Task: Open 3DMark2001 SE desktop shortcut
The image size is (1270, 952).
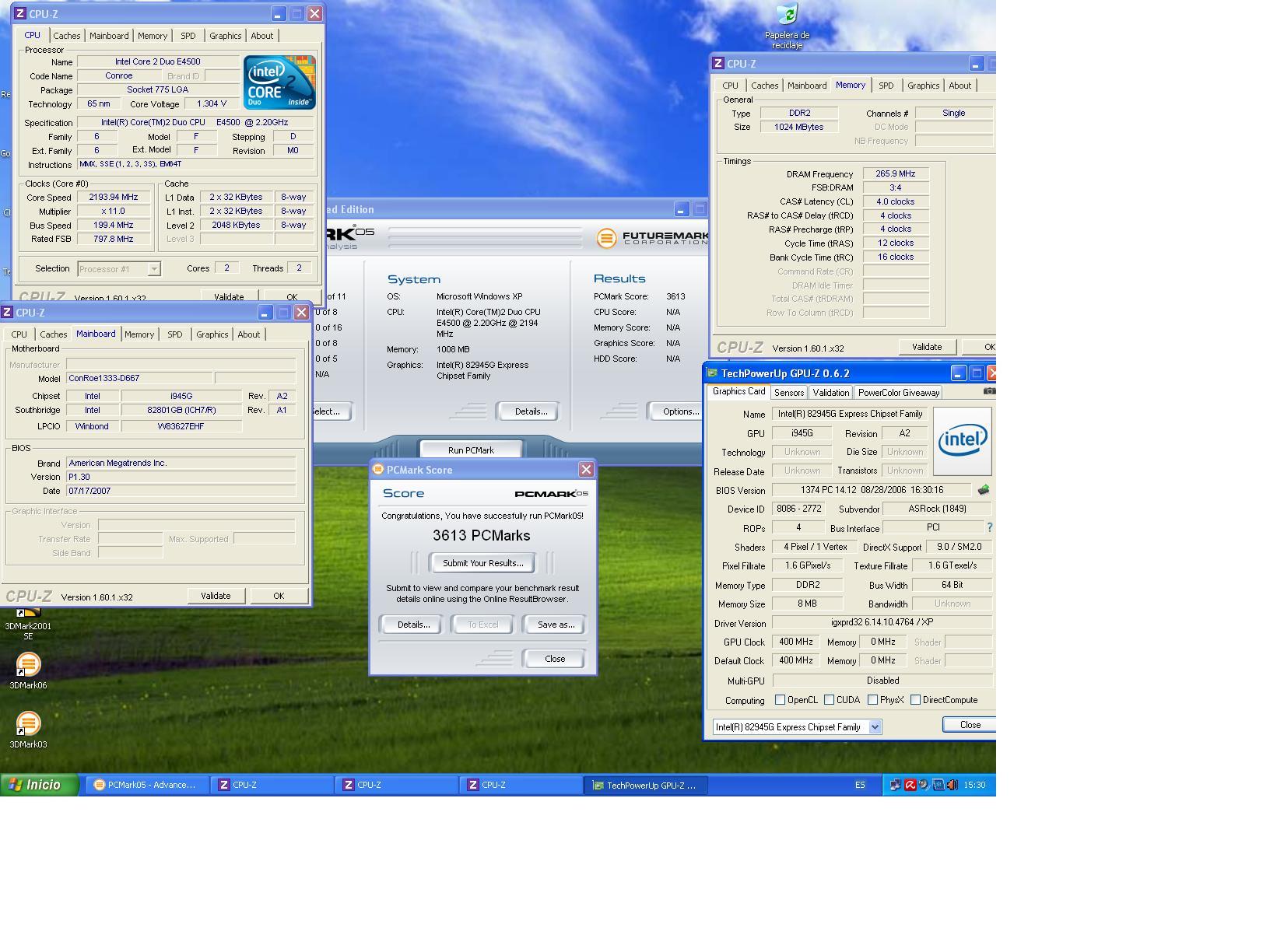Action: (x=28, y=625)
